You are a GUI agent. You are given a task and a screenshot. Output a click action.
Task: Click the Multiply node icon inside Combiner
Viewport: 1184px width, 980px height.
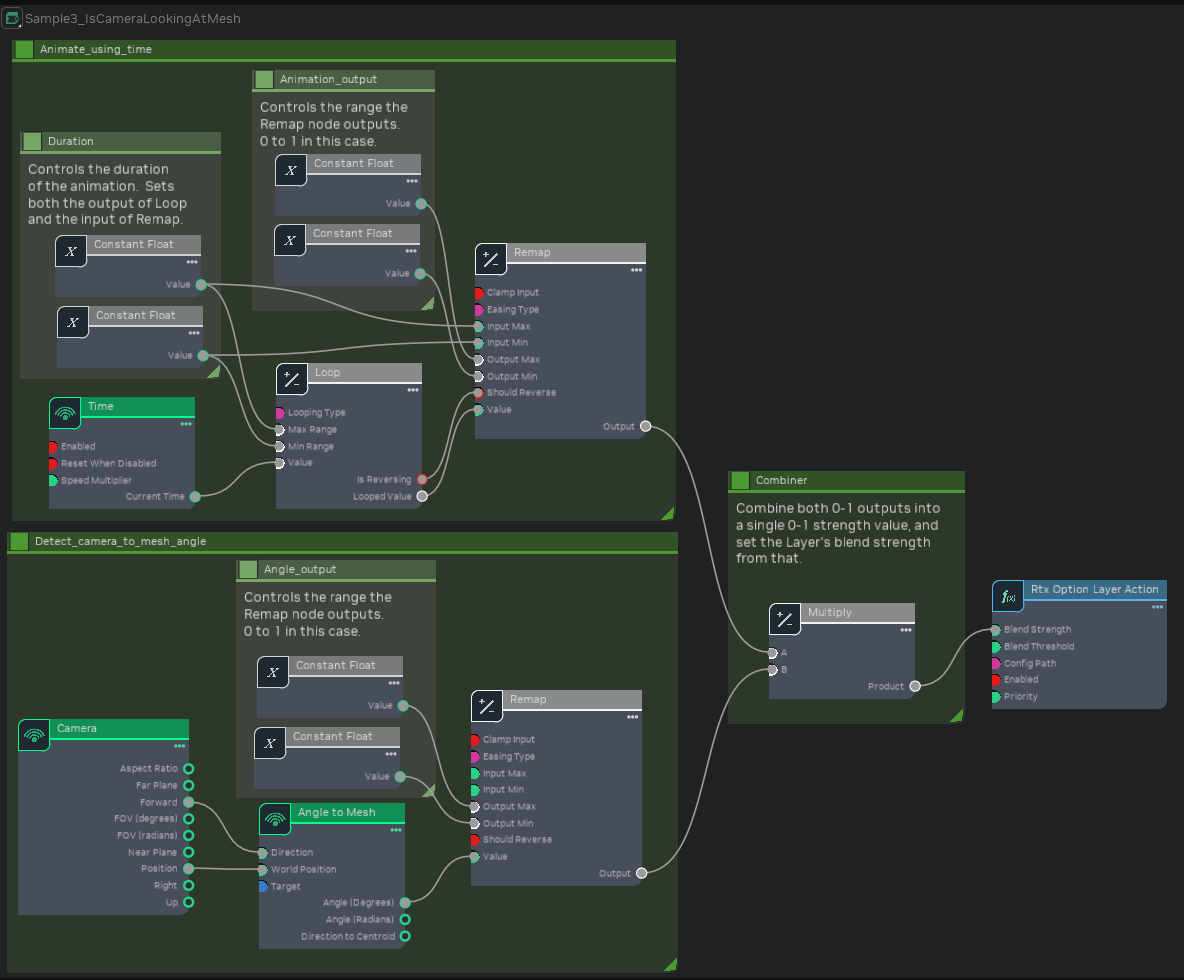pos(784,619)
